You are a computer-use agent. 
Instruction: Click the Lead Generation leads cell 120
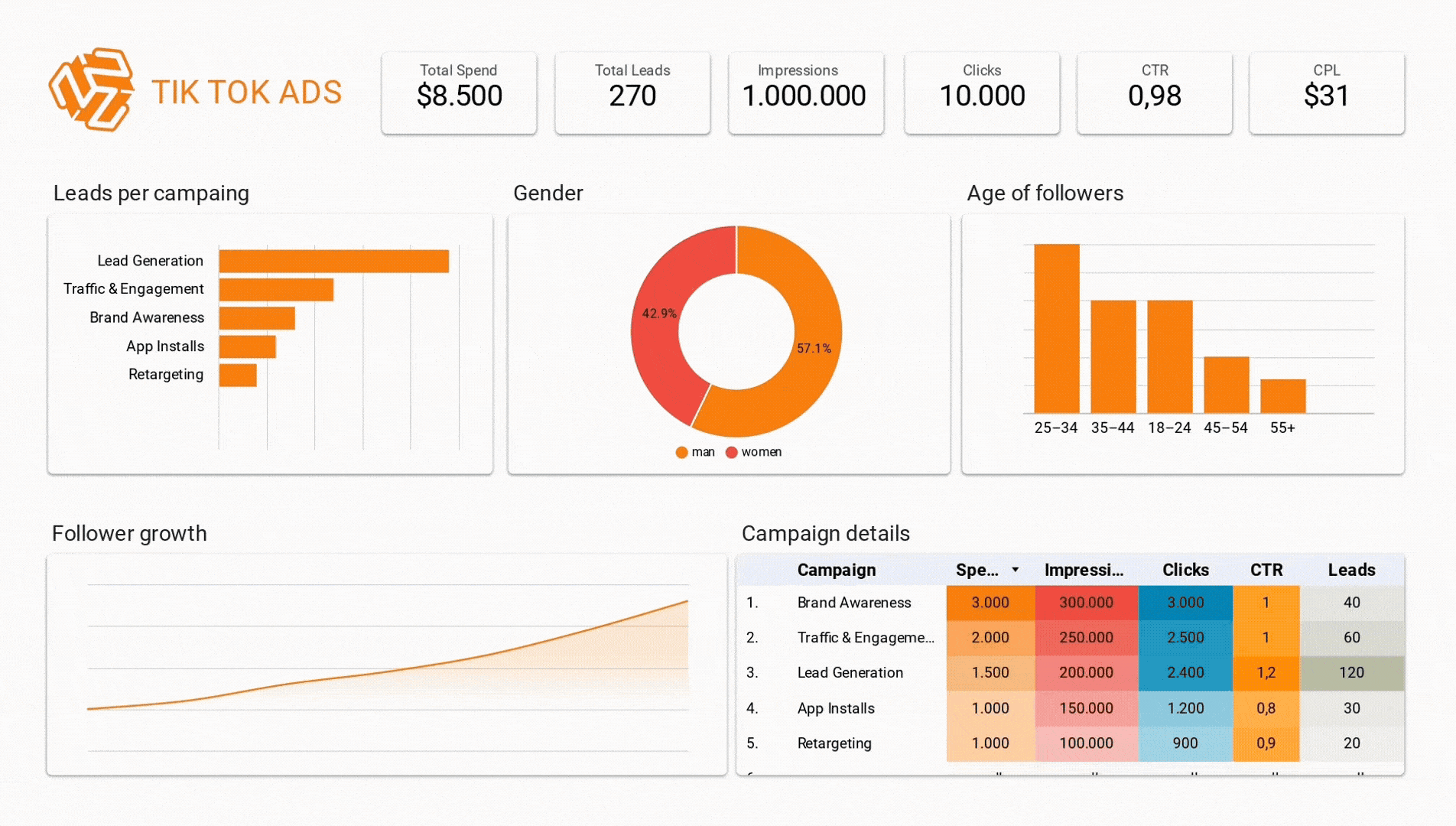(x=1351, y=672)
